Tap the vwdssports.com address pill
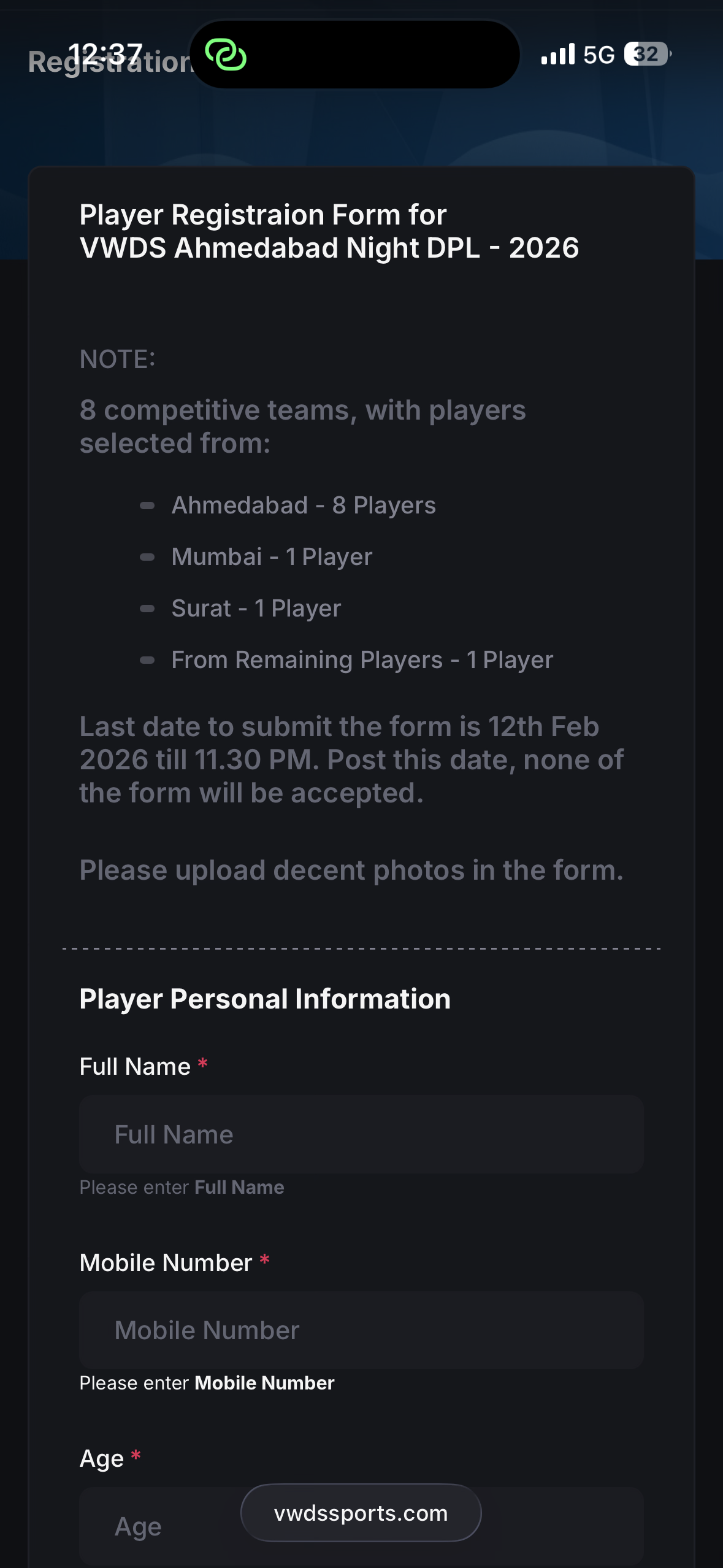 click(361, 1513)
